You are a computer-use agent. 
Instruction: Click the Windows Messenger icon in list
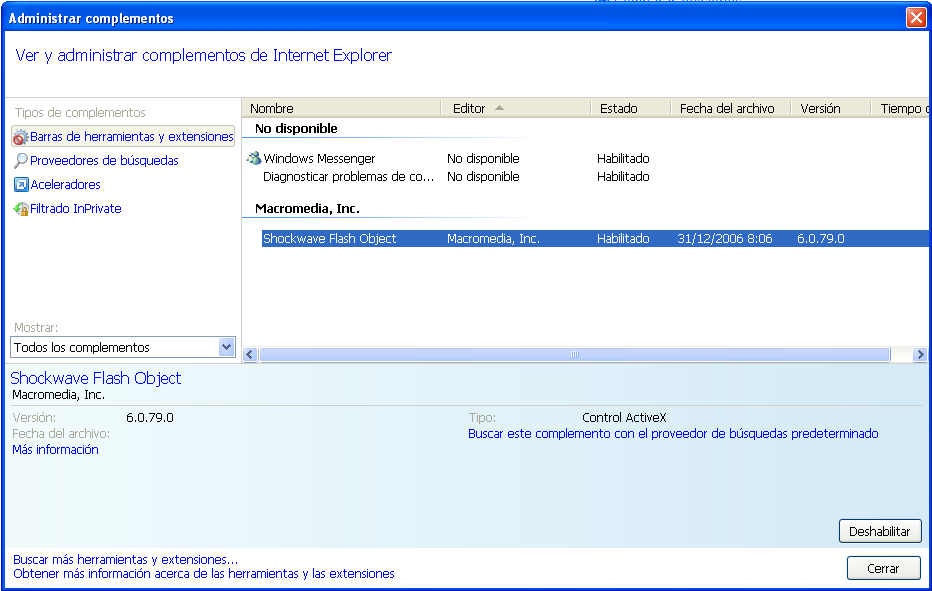click(x=254, y=158)
